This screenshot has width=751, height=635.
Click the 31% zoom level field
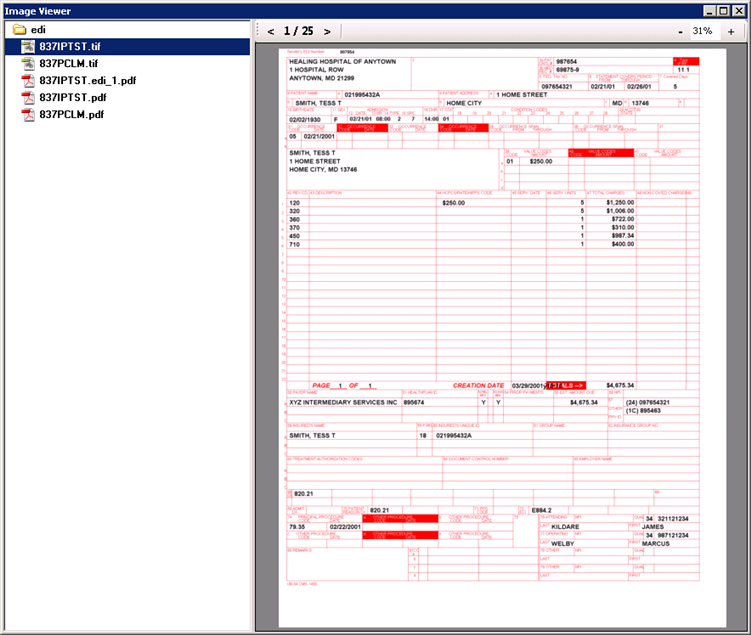[x=703, y=32]
